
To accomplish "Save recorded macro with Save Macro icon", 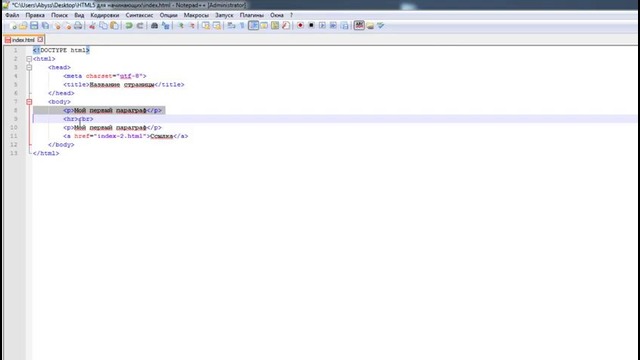I will [344, 26].
